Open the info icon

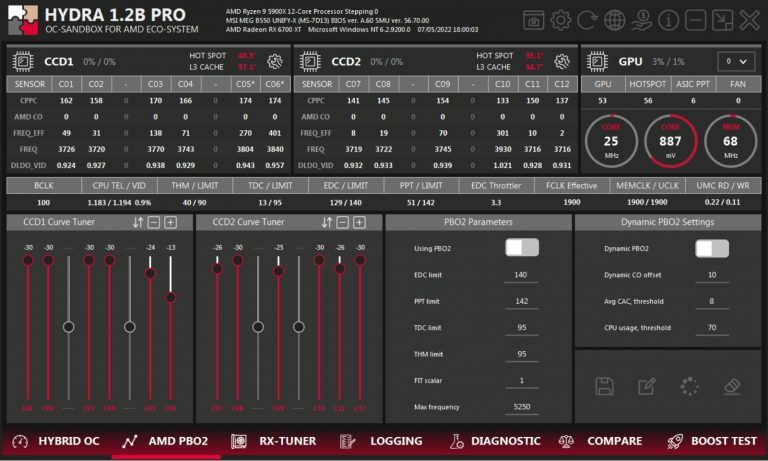668,21
